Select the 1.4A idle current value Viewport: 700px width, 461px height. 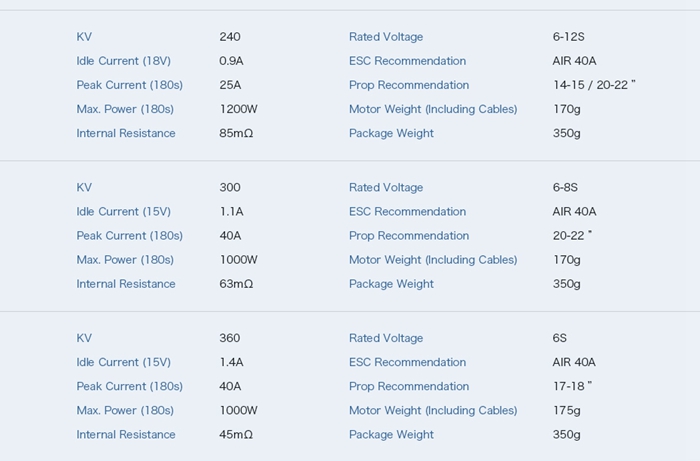pyautogui.click(x=231, y=362)
